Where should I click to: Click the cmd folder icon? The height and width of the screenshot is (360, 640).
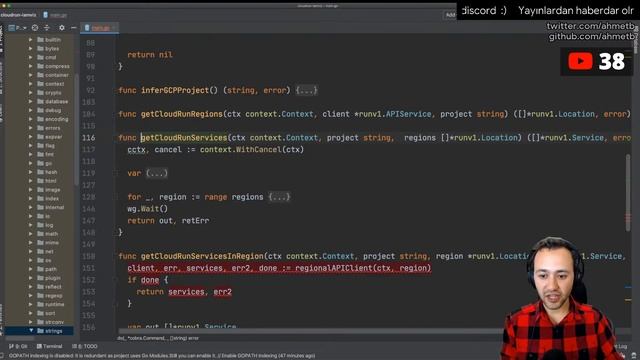[x=40, y=57]
